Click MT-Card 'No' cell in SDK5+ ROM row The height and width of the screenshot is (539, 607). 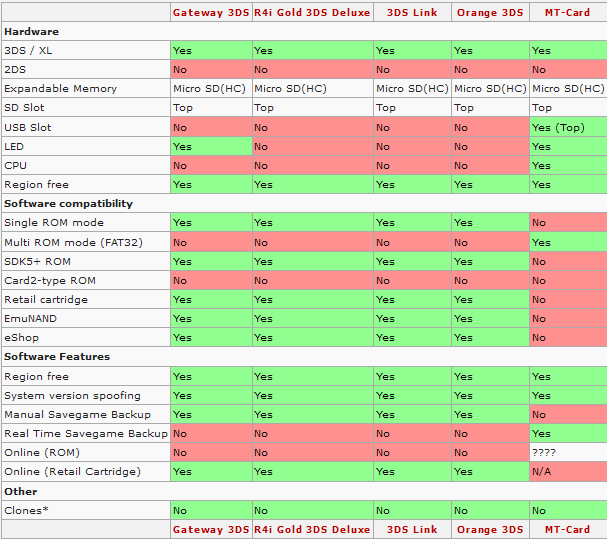click(568, 261)
